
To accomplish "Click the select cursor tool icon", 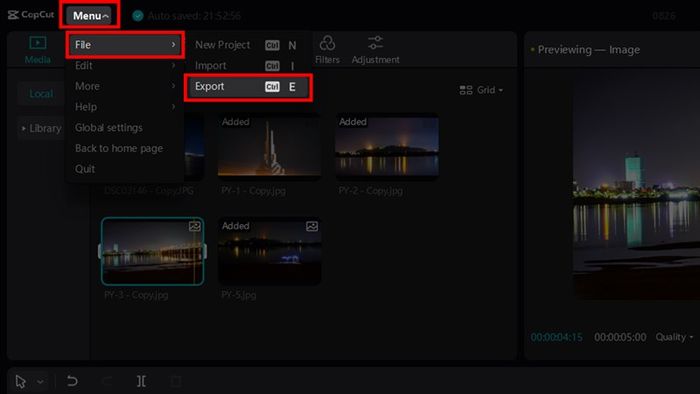I will pos(21,382).
